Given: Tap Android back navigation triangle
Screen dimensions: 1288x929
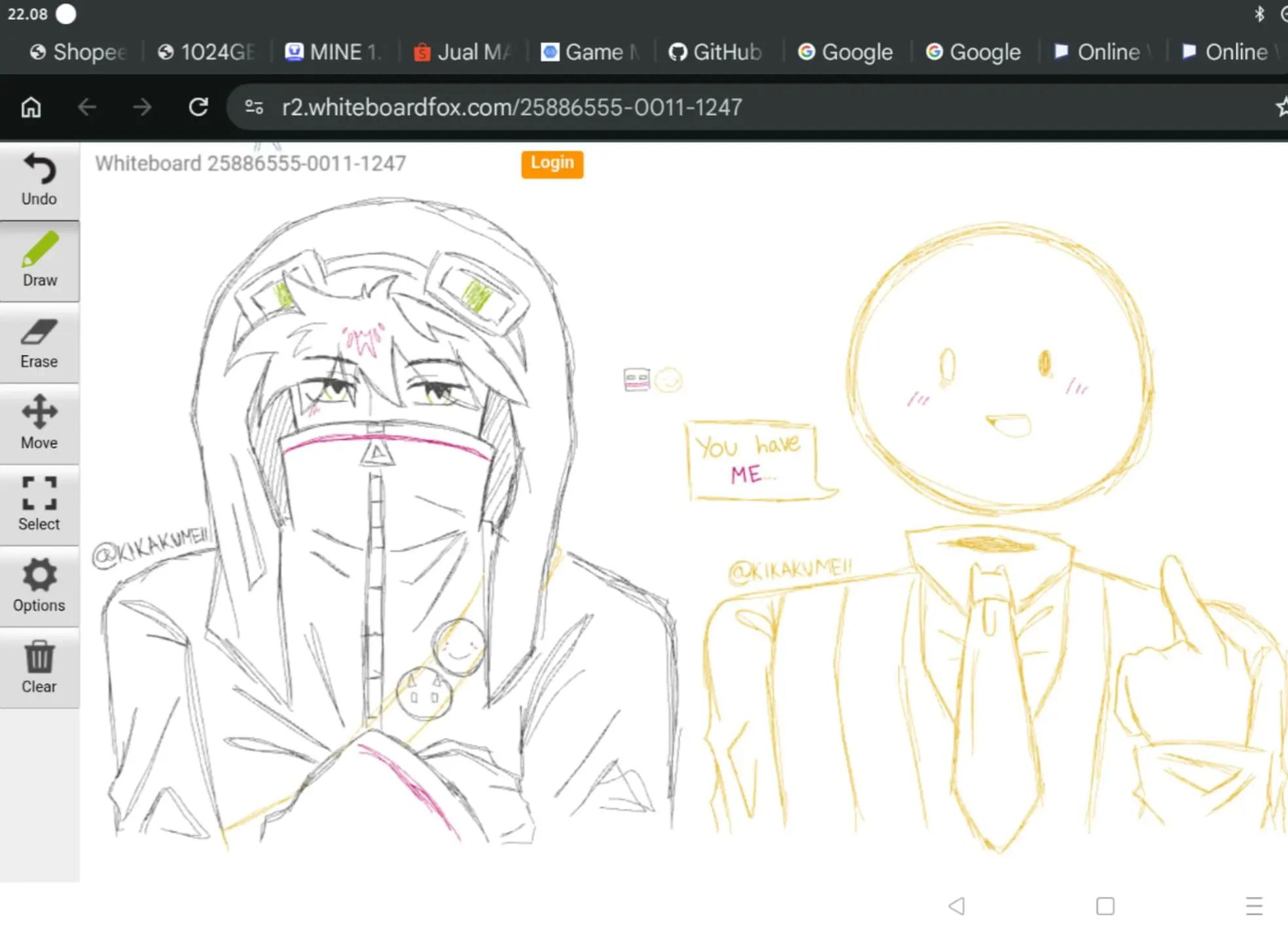Looking at the screenshot, I should pyautogui.click(x=957, y=906).
